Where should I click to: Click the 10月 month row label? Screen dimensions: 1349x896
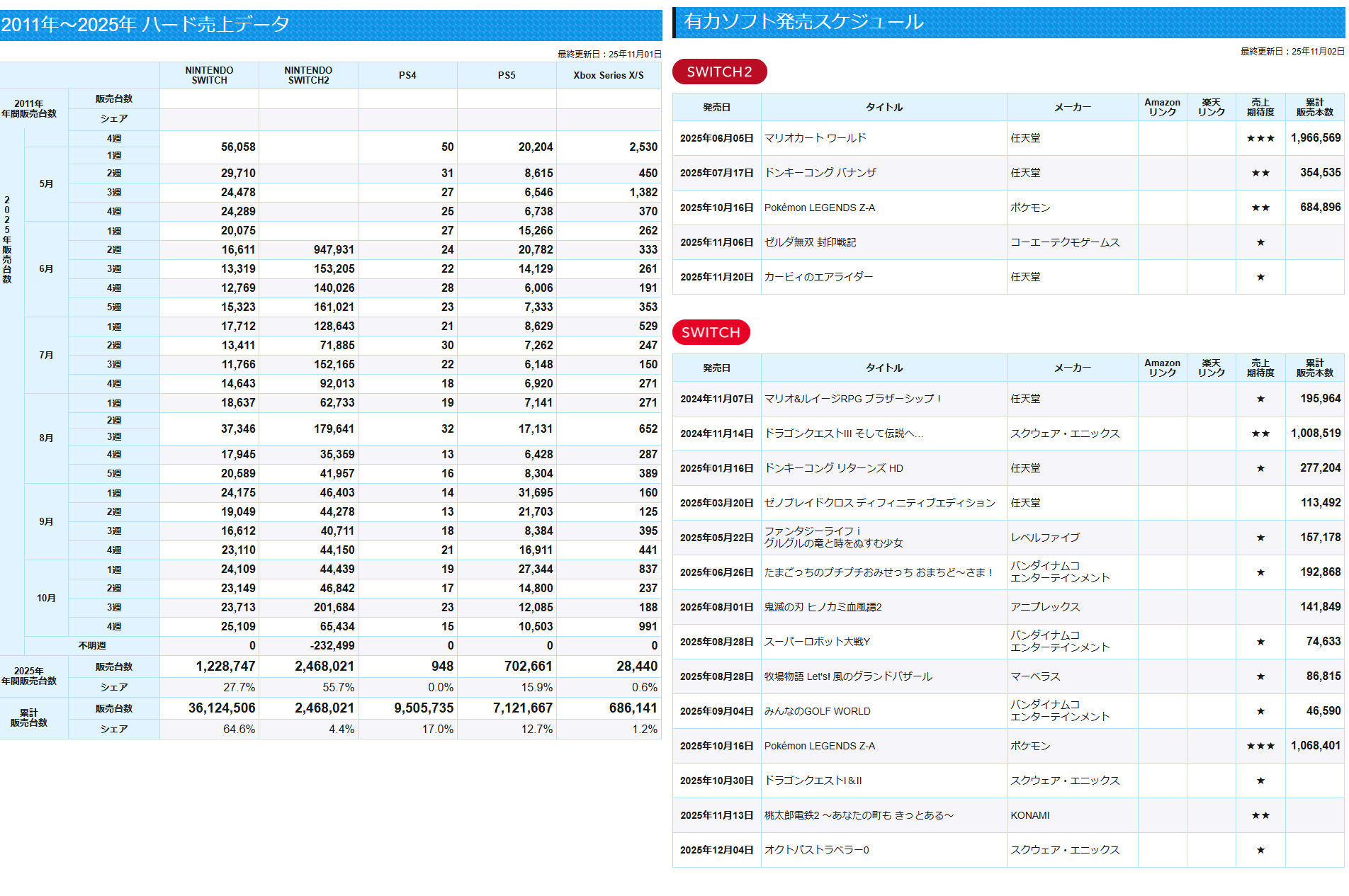pos(46,598)
